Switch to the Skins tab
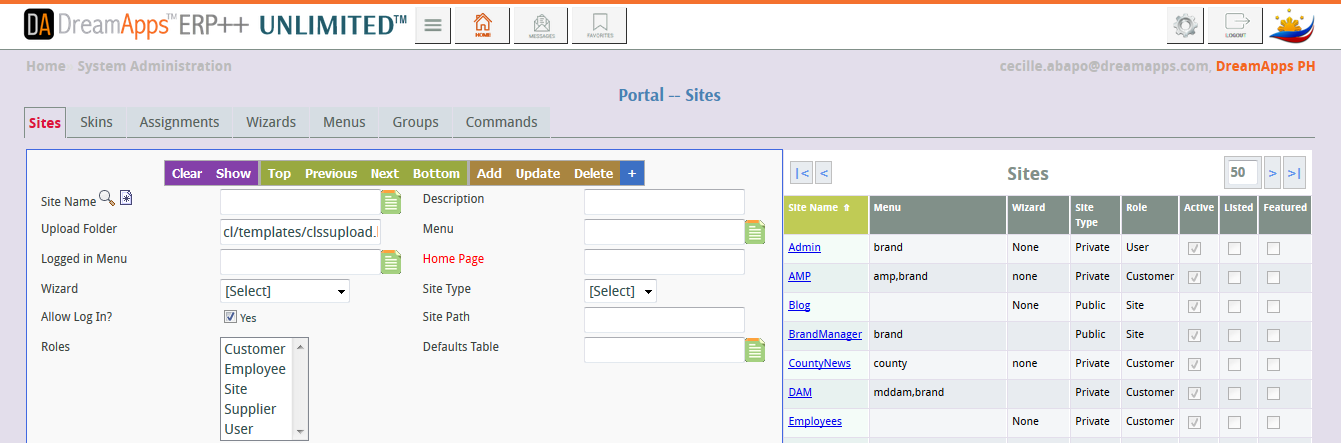1341x443 pixels. point(96,122)
